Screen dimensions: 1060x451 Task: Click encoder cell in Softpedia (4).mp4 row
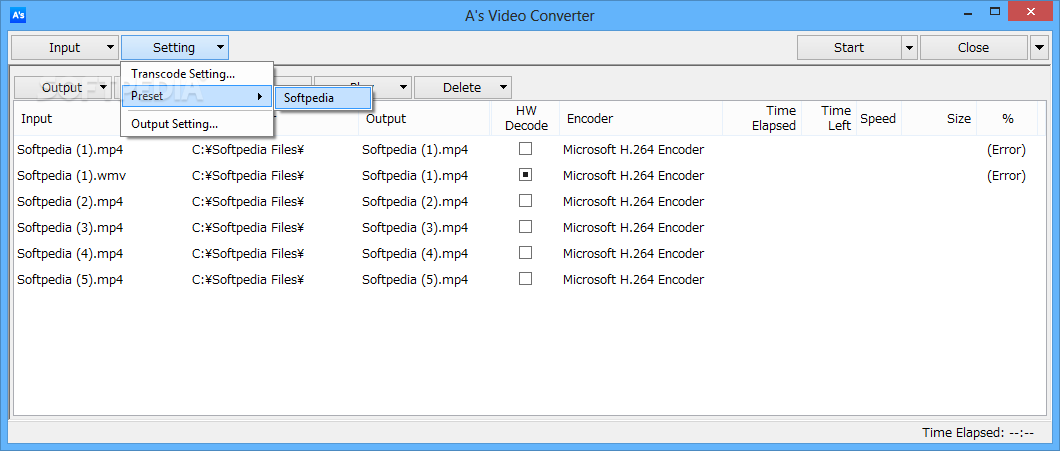tap(633, 254)
